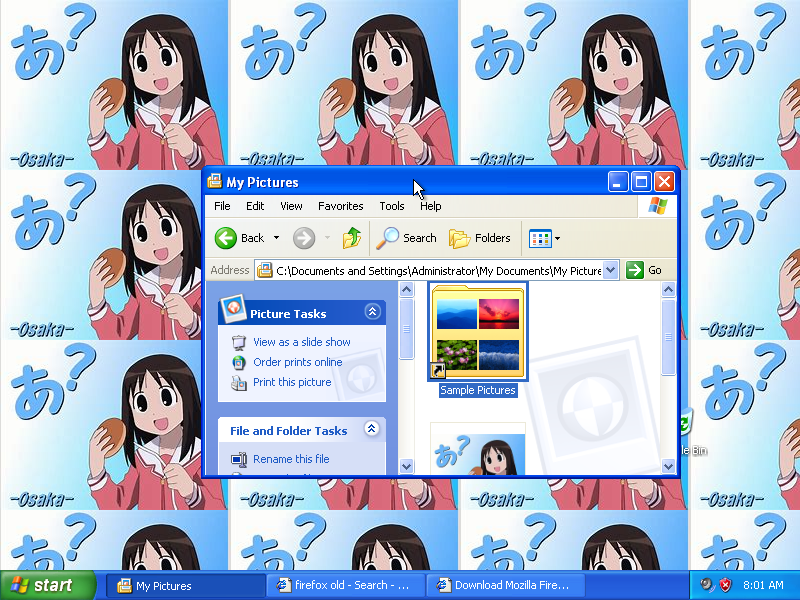800x600 pixels.
Task: Open the Tools menu
Action: [391, 206]
